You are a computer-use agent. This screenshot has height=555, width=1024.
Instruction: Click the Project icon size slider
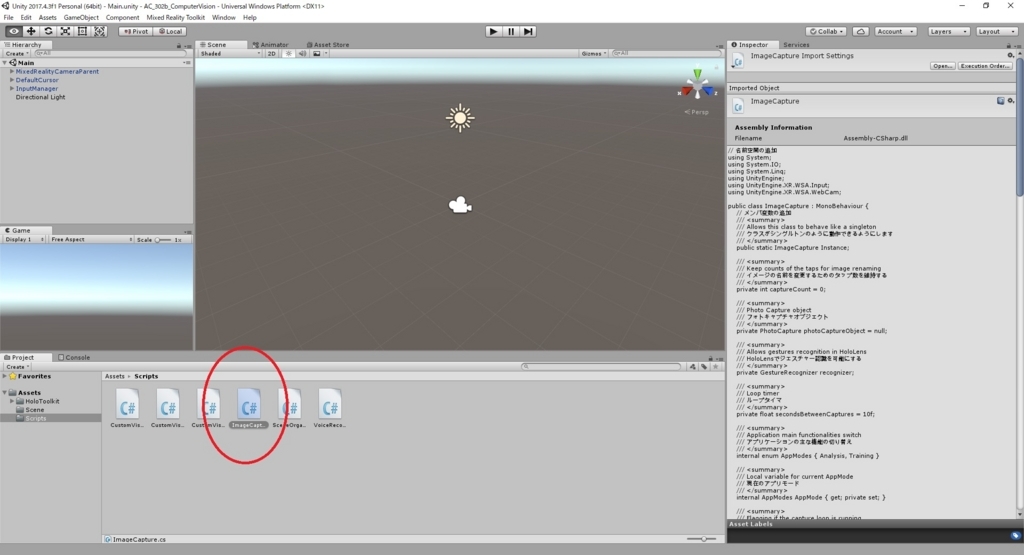tap(701, 539)
